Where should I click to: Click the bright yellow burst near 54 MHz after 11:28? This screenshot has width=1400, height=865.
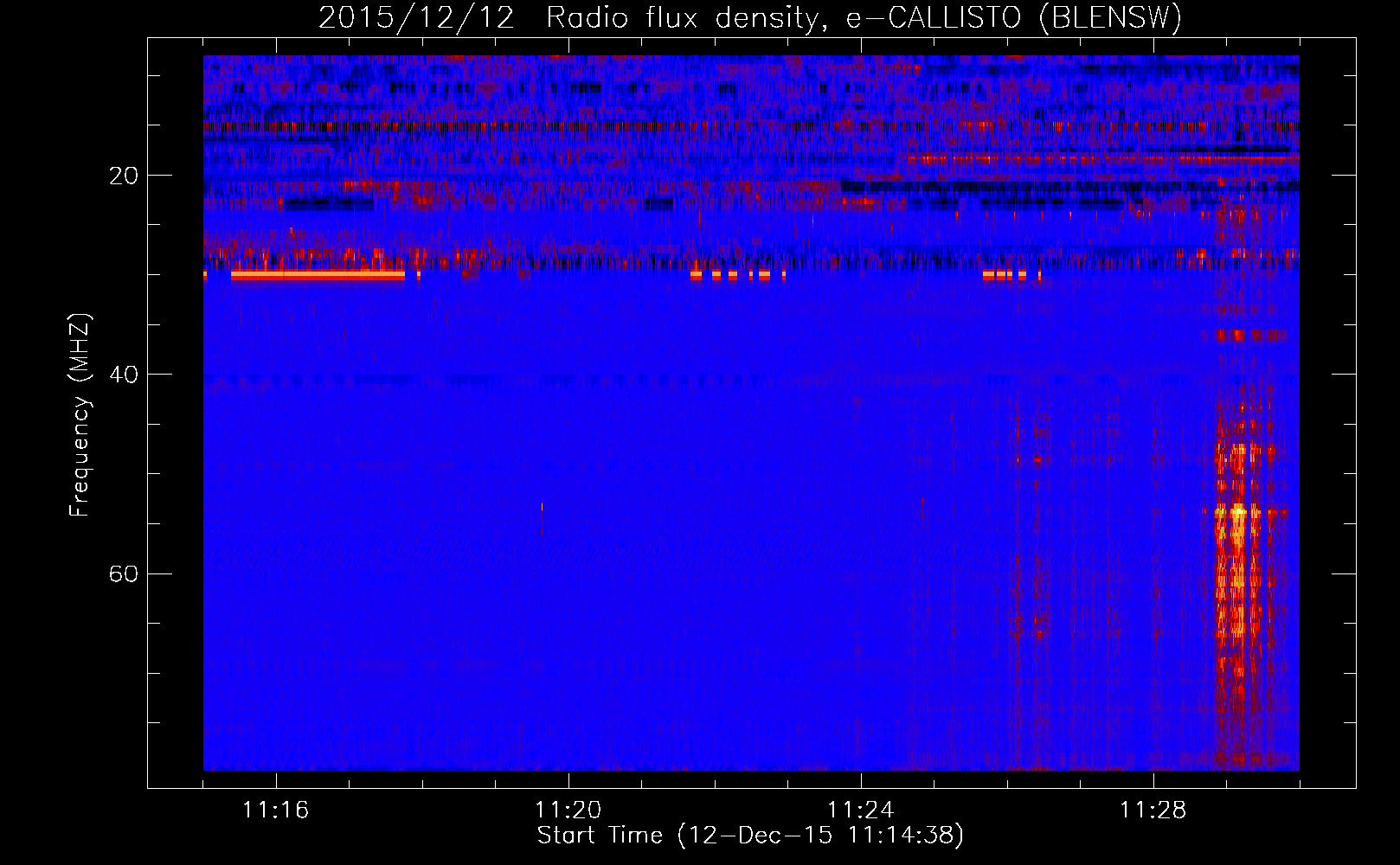[1237, 512]
